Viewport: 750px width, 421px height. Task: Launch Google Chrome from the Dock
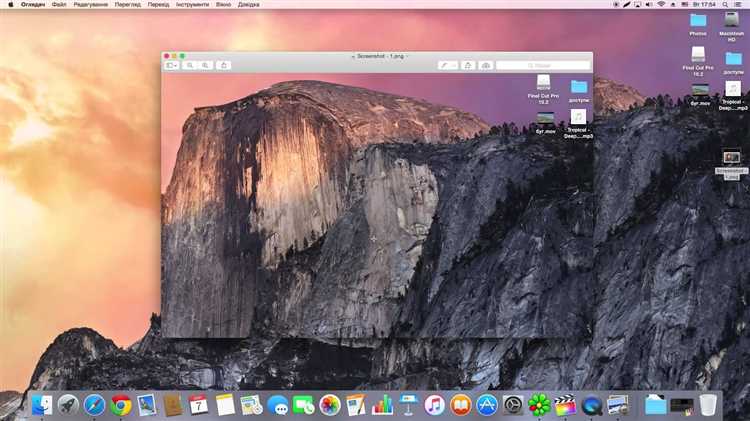121,405
